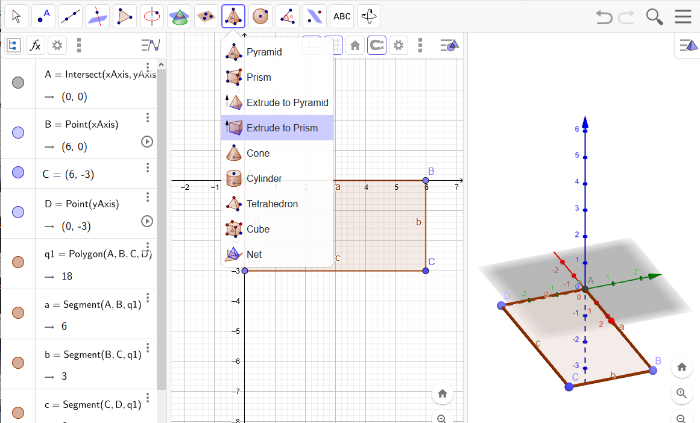The width and height of the screenshot is (700, 423).
Task: Select the Plane through three points tool
Action: point(206,17)
